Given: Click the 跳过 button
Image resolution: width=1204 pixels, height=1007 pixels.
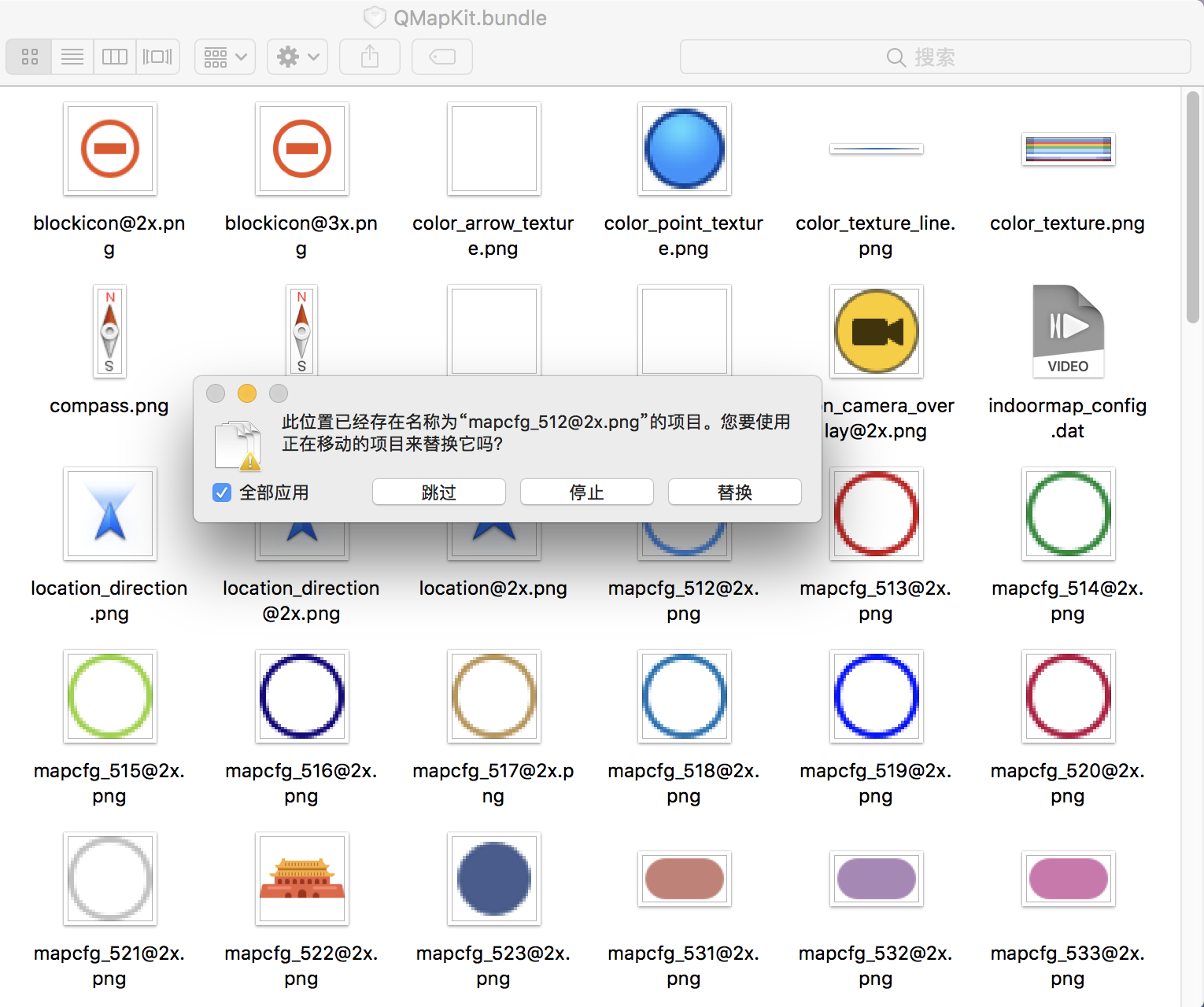Looking at the screenshot, I should (439, 492).
